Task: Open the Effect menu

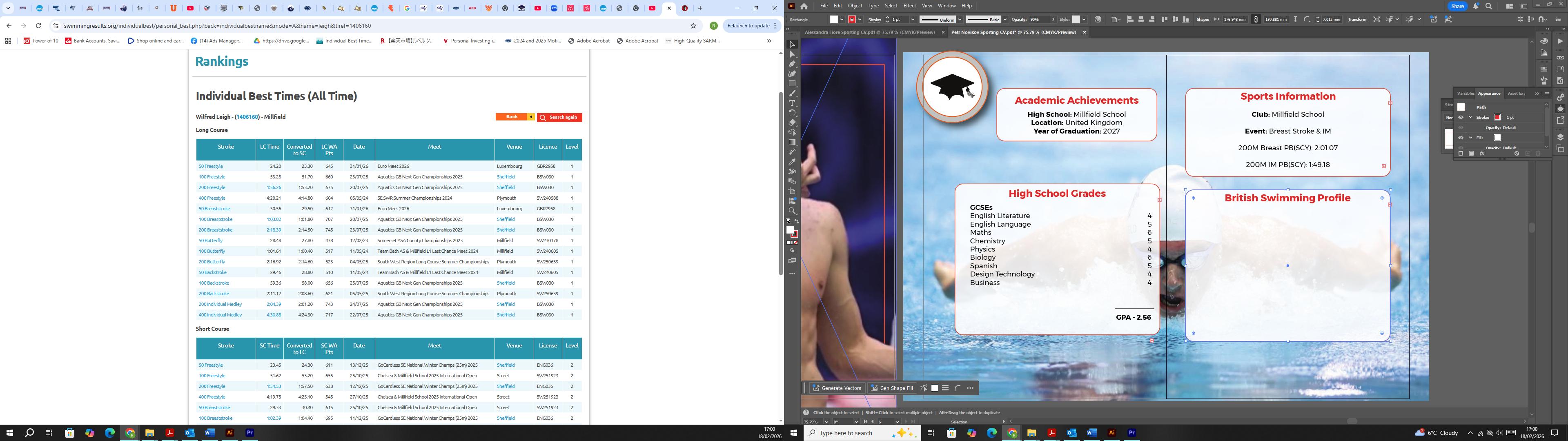Action: click(x=909, y=5)
